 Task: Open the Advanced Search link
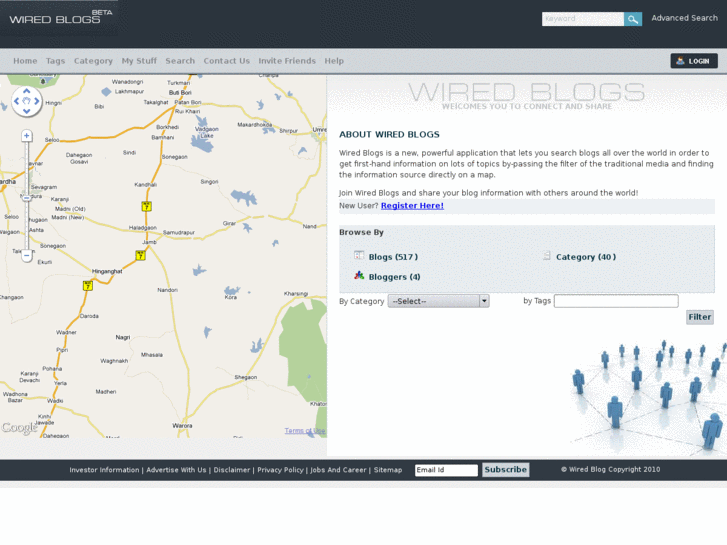pyautogui.click(x=684, y=18)
